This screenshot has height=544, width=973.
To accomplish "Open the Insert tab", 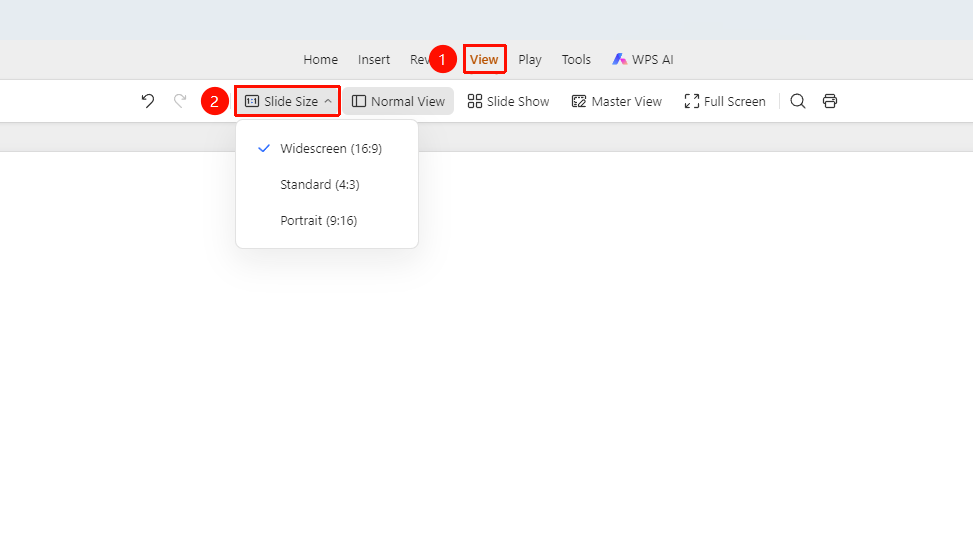I will tap(374, 60).
